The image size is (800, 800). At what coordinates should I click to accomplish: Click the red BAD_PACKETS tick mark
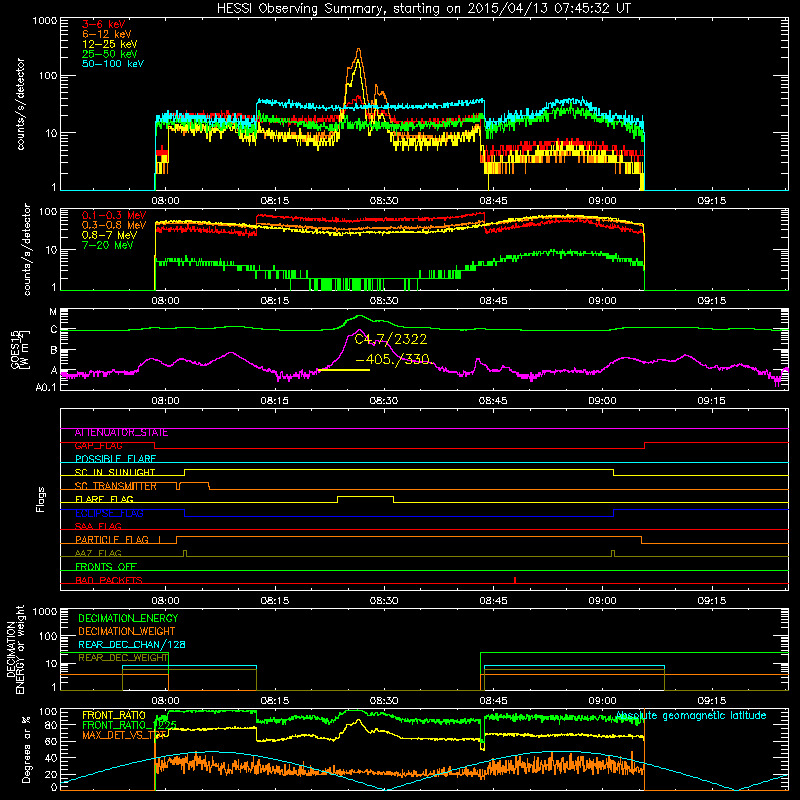coord(515,580)
